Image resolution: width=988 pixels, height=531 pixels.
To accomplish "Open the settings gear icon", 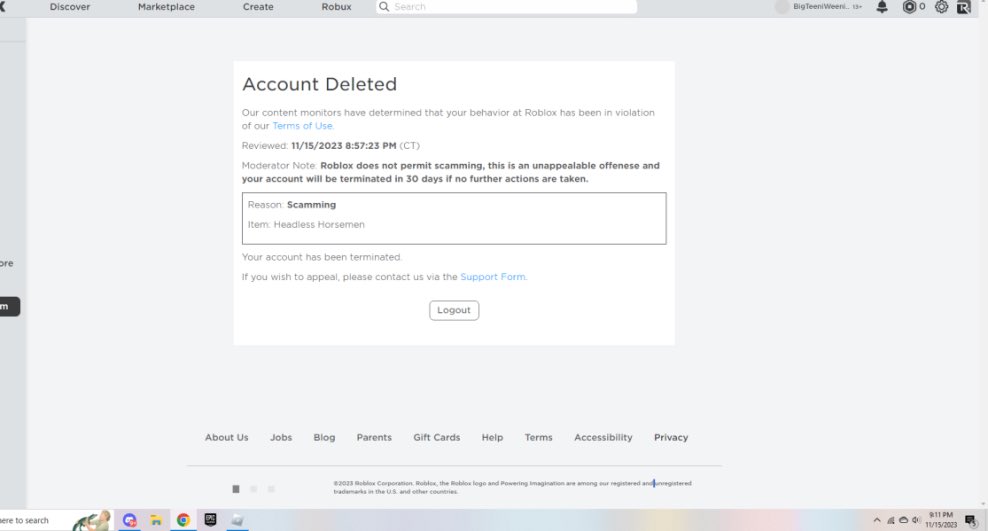I will pyautogui.click(x=941, y=7).
